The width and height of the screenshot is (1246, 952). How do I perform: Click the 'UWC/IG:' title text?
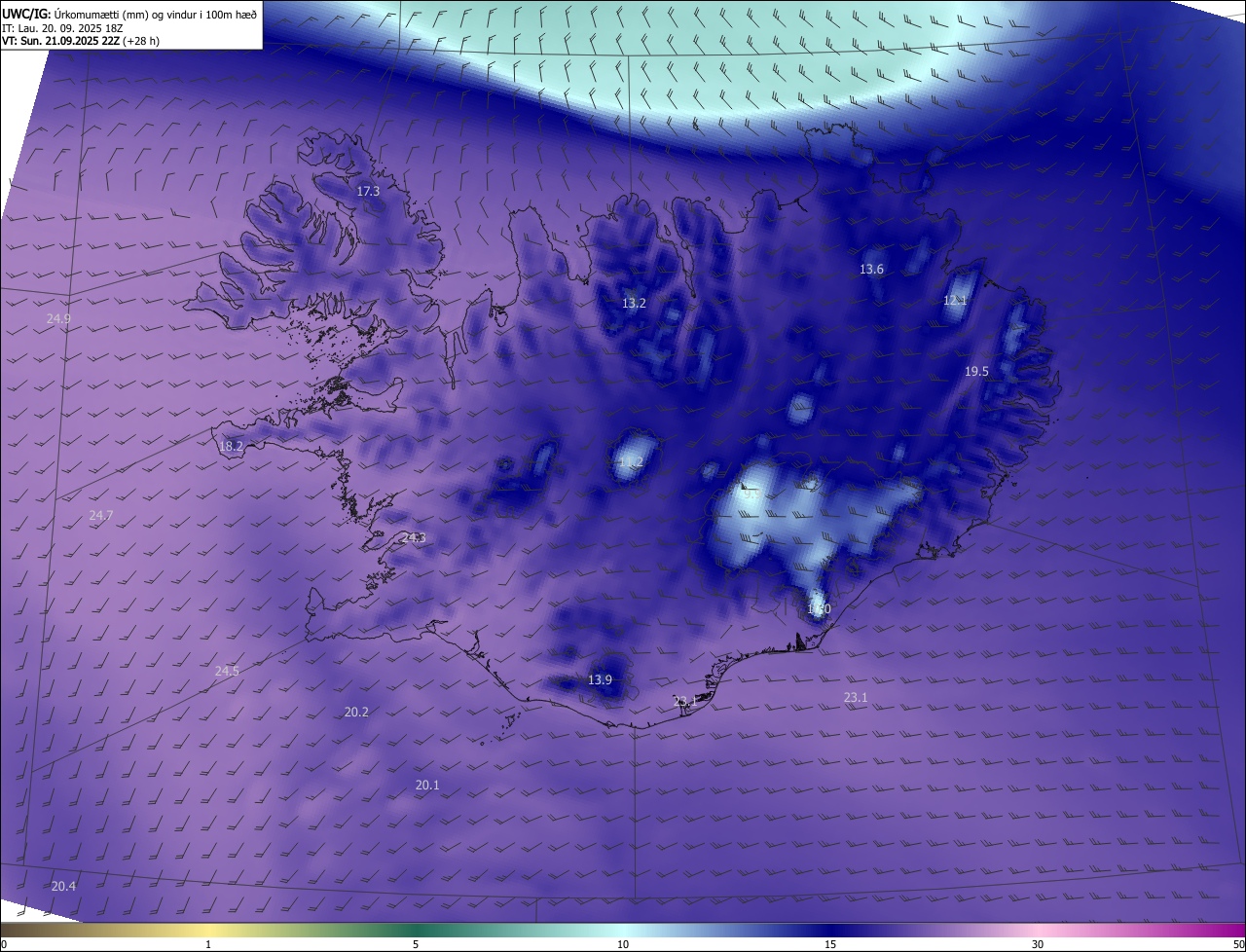pos(26,14)
